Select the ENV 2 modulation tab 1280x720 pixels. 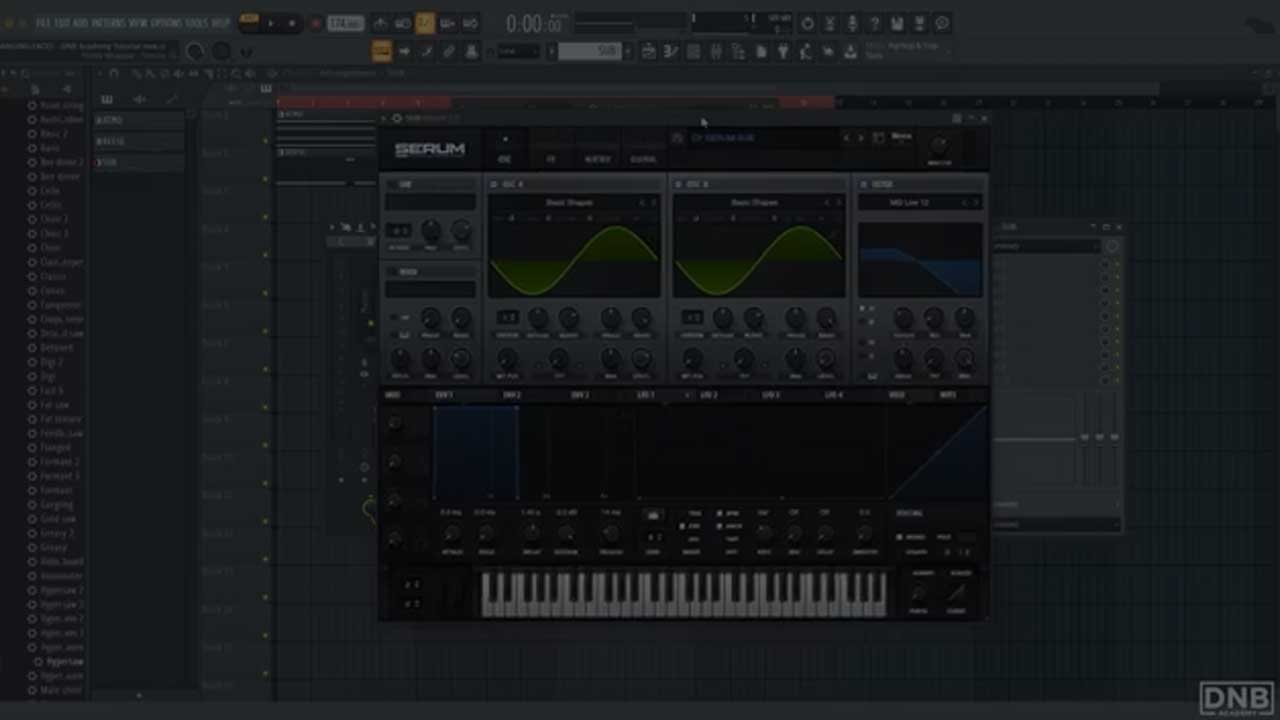point(512,395)
